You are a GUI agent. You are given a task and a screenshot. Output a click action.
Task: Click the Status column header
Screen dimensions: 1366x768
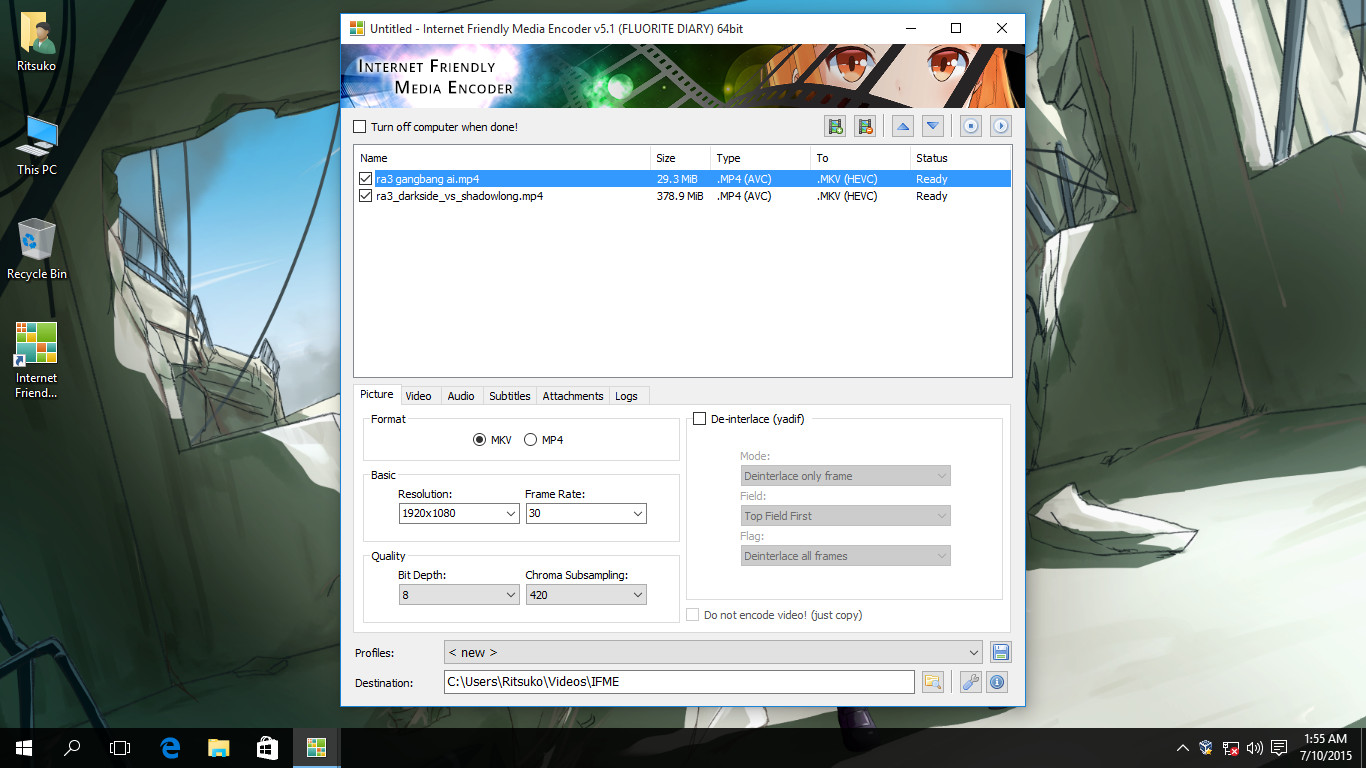(961, 158)
